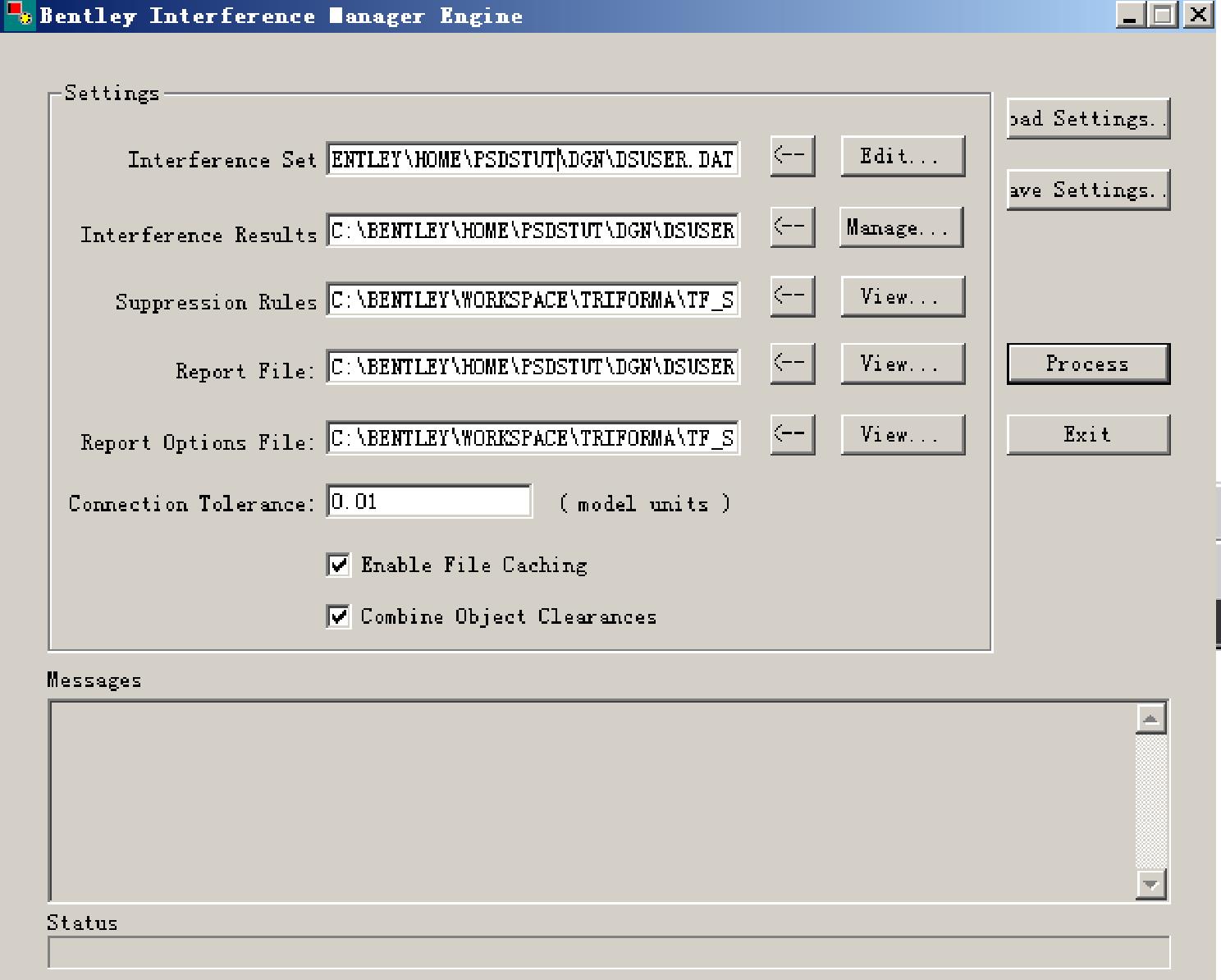
Task: Click the Messages scrollbar down arrow
Action: tap(1151, 884)
